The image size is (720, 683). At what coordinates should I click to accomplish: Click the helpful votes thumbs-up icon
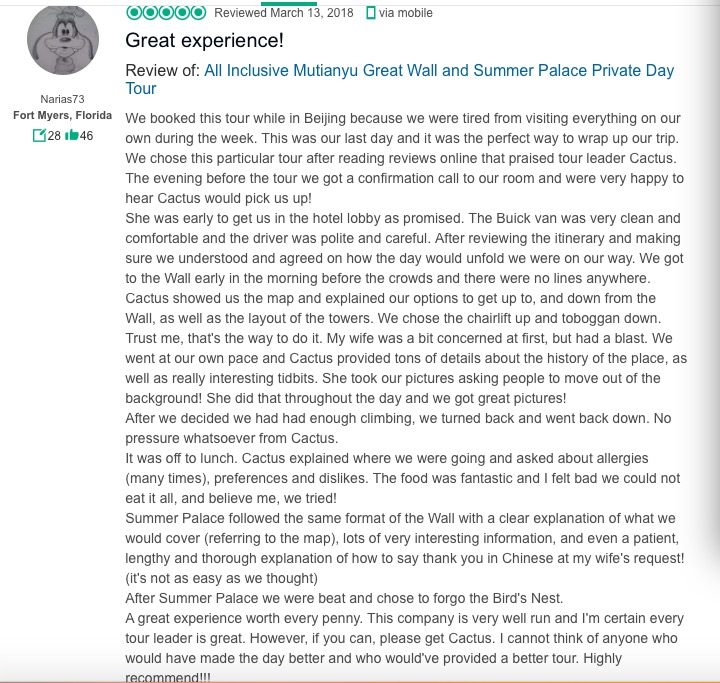pos(71,135)
